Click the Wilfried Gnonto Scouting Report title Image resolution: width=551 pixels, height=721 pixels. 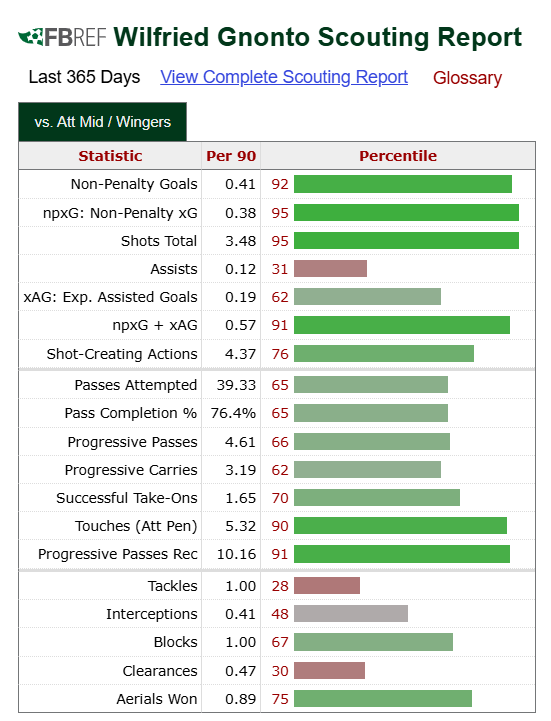click(318, 37)
